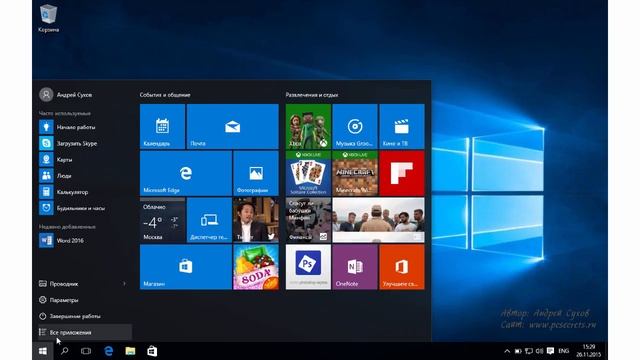Viewport: 640px width, 360px height.
Task: Launch the Minecraft tile
Action: click(355, 173)
